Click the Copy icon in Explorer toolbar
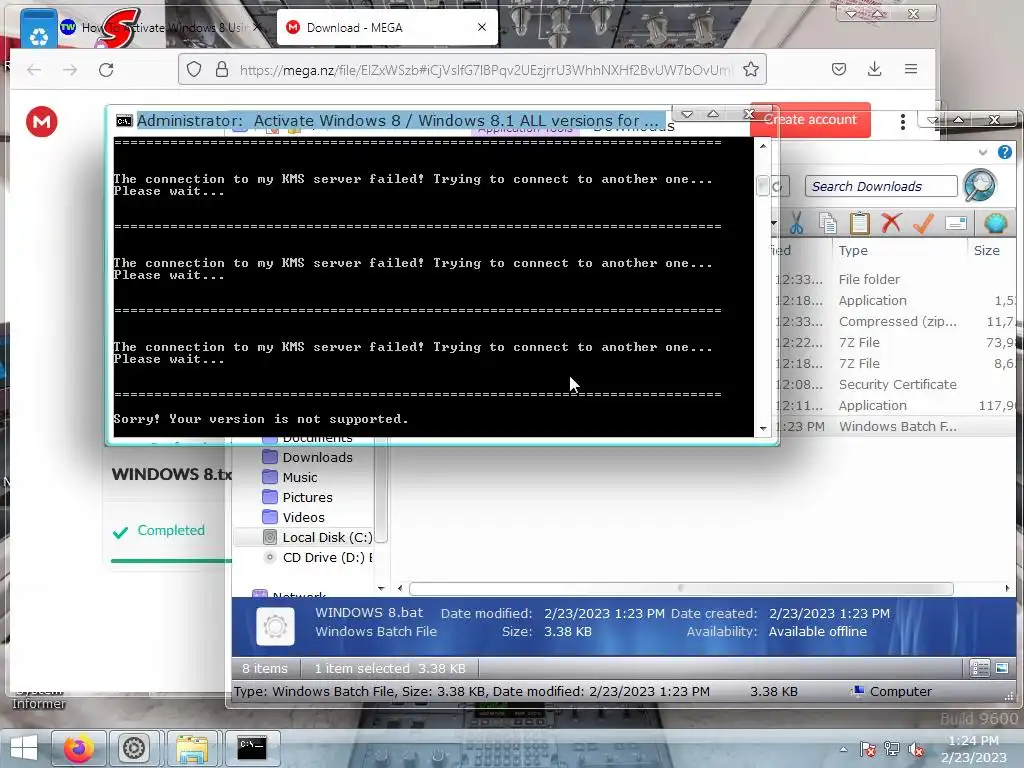The width and height of the screenshot is (1024, 768). [828, 223]
